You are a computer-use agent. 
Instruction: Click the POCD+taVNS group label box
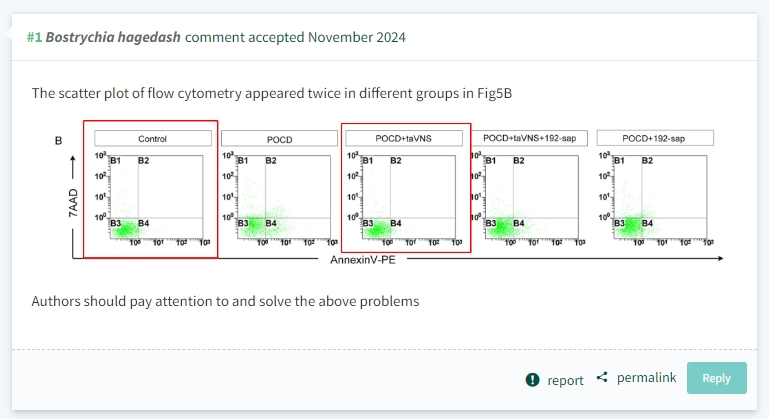pyautogui.click(x=404, y=138)
